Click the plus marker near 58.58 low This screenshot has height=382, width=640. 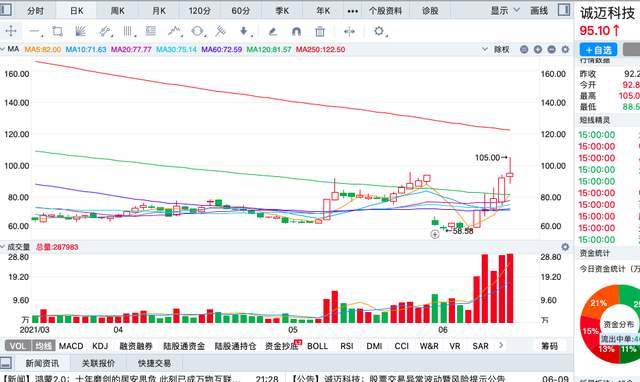[435, 234]
